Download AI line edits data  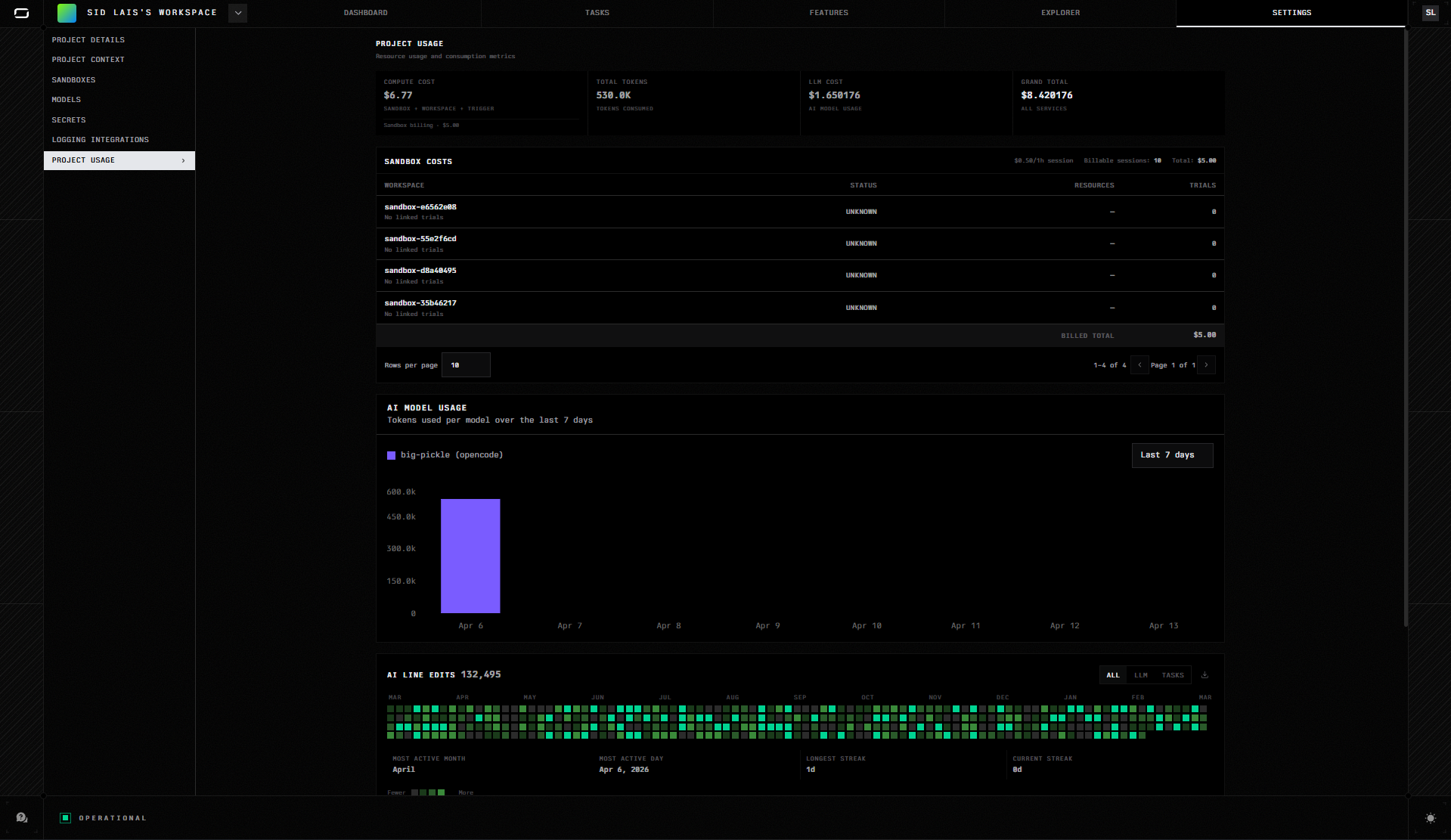tap(1205, 675)
